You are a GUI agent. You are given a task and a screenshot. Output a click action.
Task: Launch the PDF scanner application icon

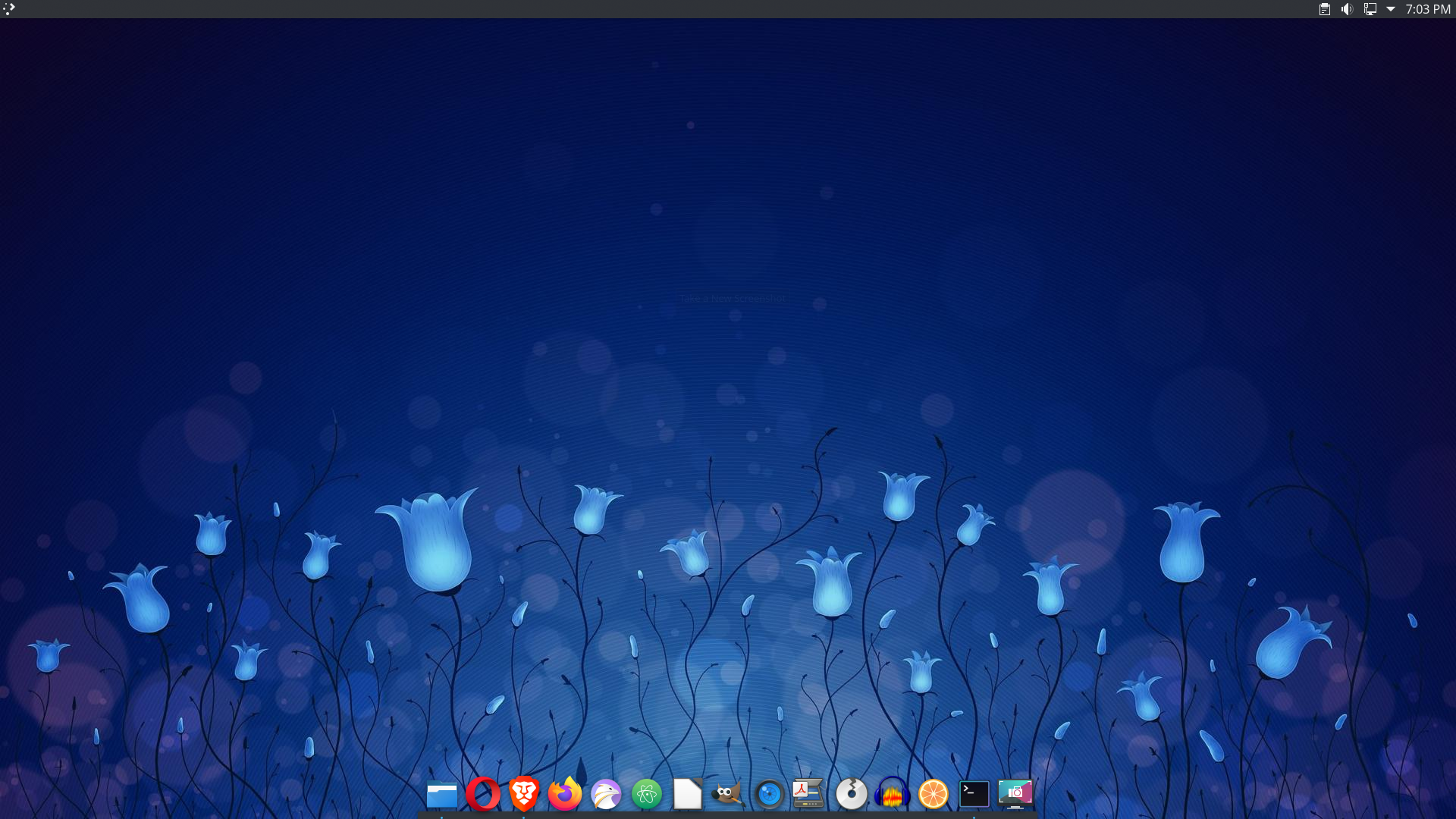point(808,794)
